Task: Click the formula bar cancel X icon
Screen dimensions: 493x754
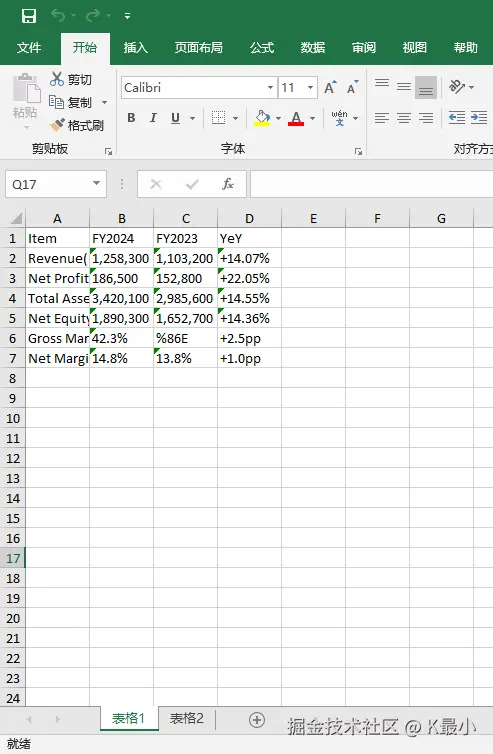Action: pos(156,184)
